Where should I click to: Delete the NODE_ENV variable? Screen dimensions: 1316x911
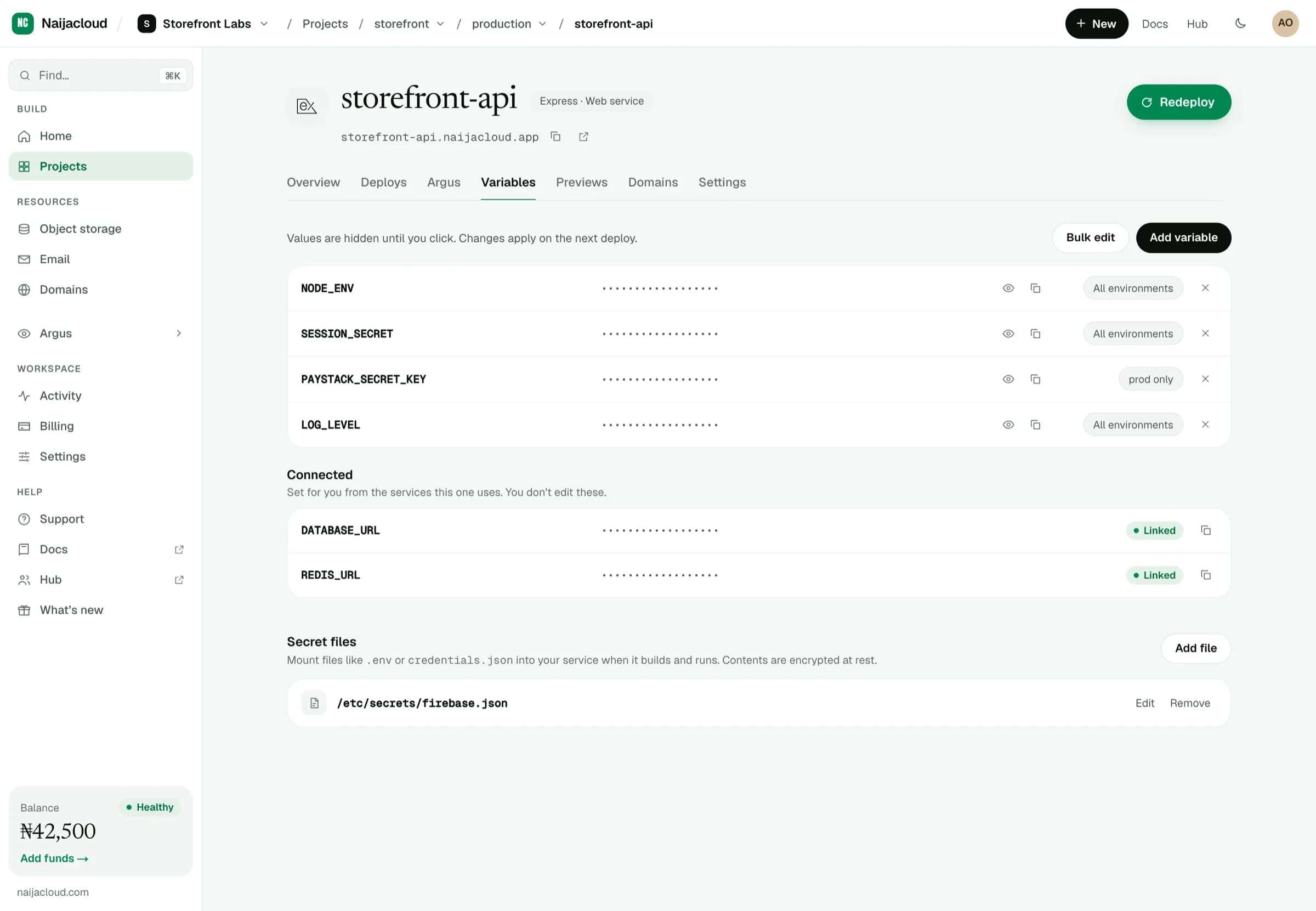coord(1205,288)
